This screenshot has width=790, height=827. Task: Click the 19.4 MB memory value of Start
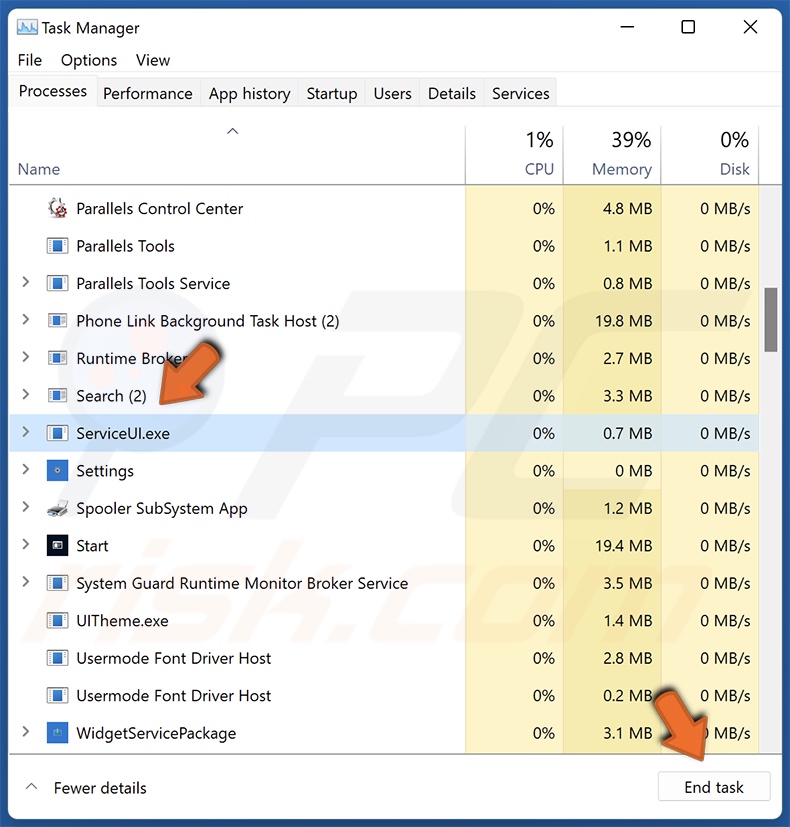(623, 545)
